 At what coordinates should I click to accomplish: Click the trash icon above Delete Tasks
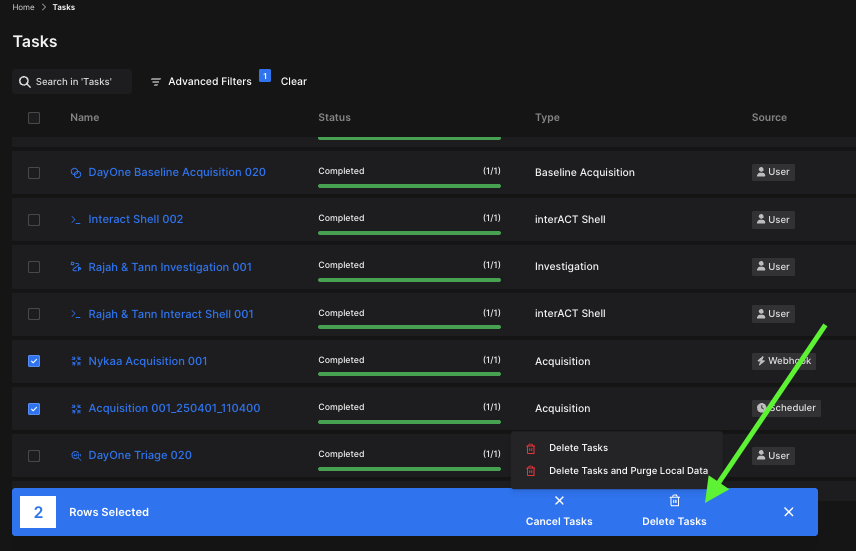point(674,501)
